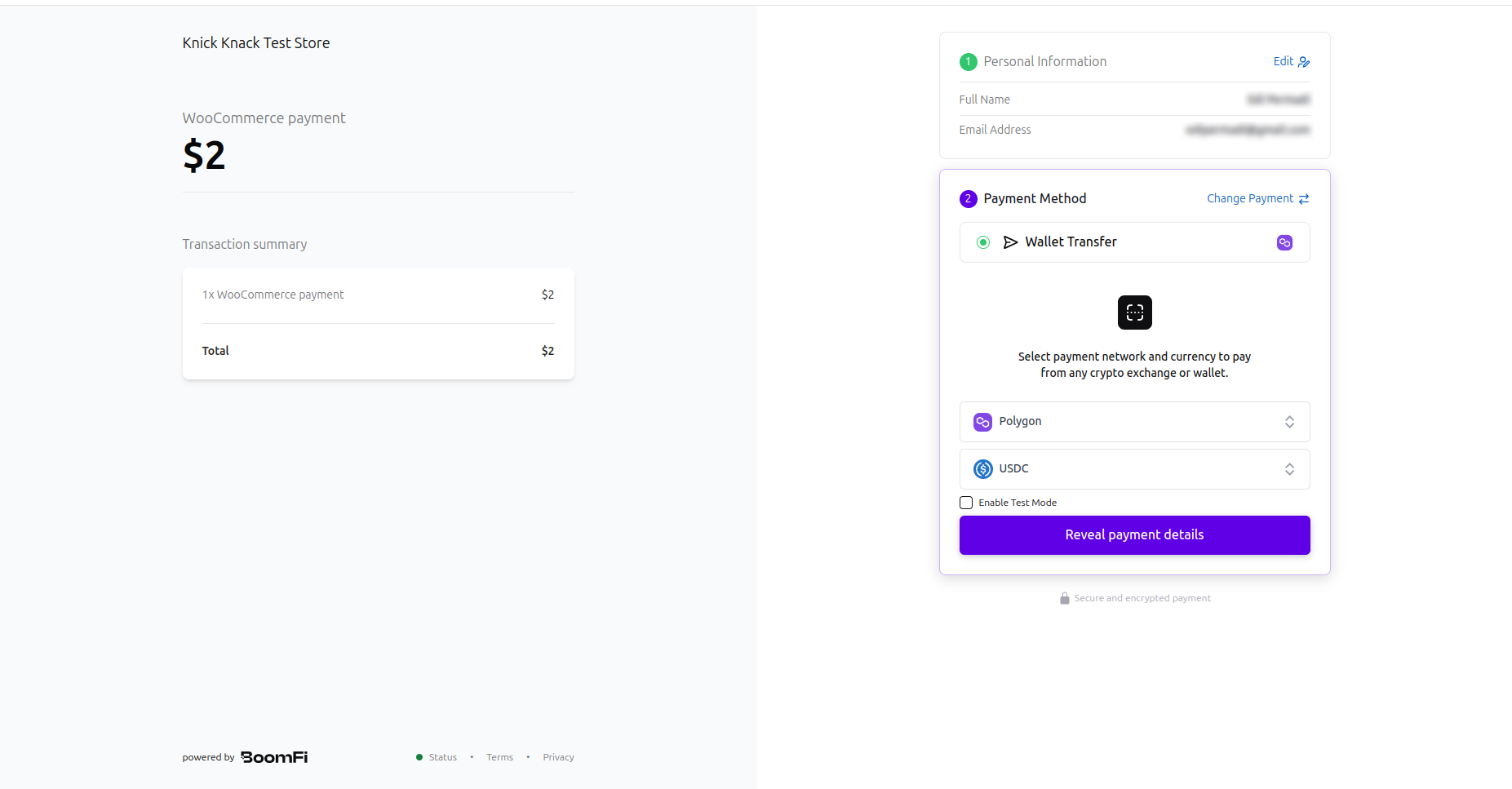Click the Polygon logo in network selector

982,421
